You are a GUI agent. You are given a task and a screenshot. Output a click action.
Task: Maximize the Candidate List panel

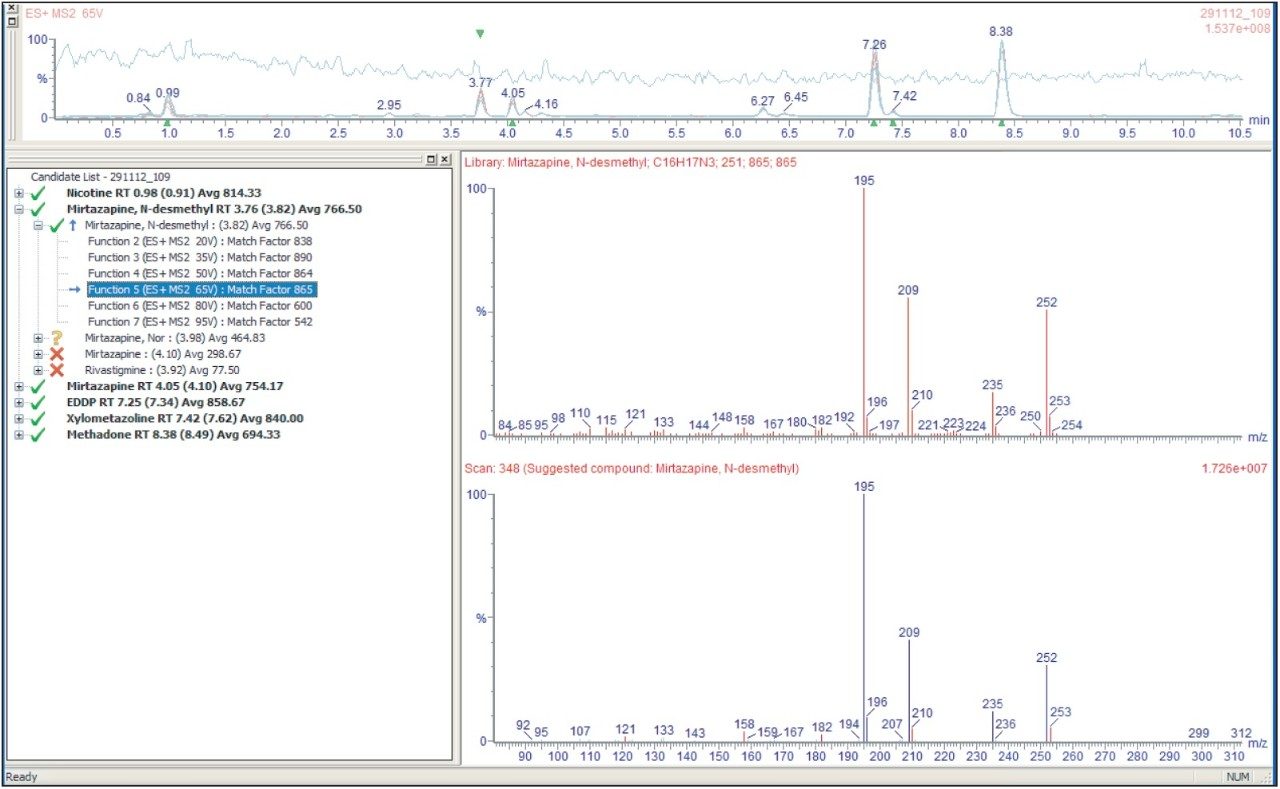point(431,159)
